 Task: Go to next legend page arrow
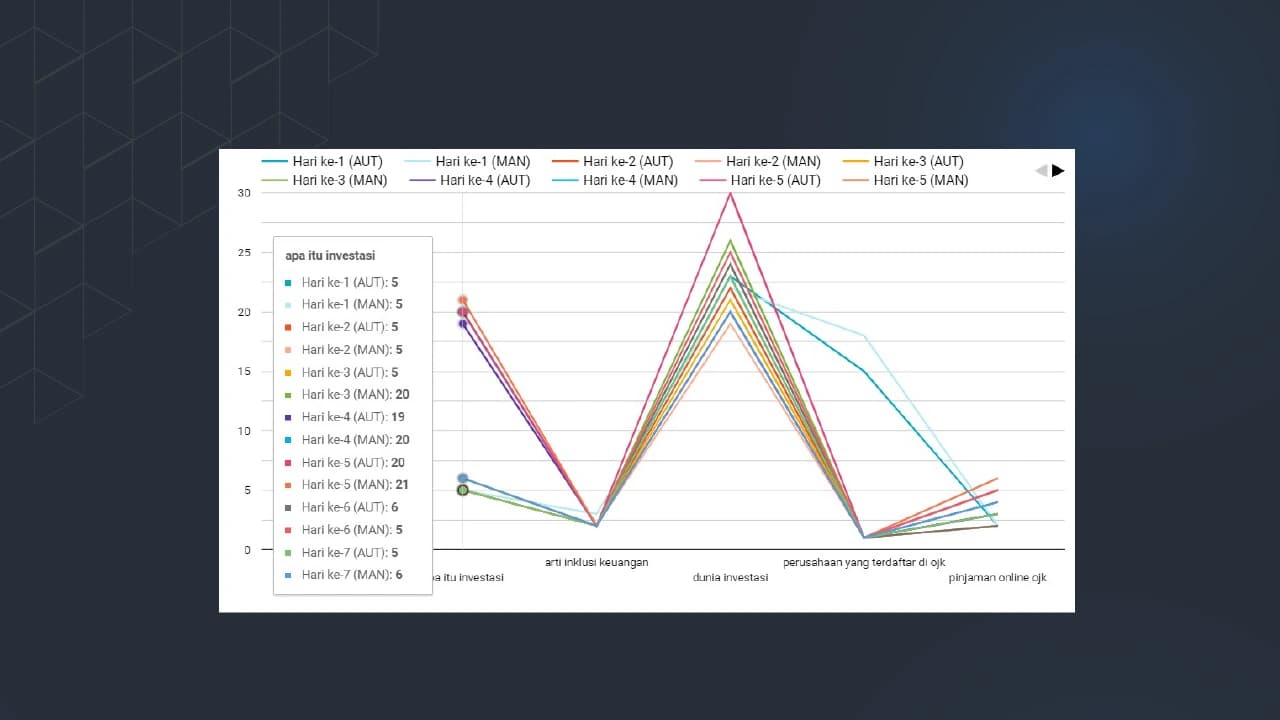pos(1058,171)
